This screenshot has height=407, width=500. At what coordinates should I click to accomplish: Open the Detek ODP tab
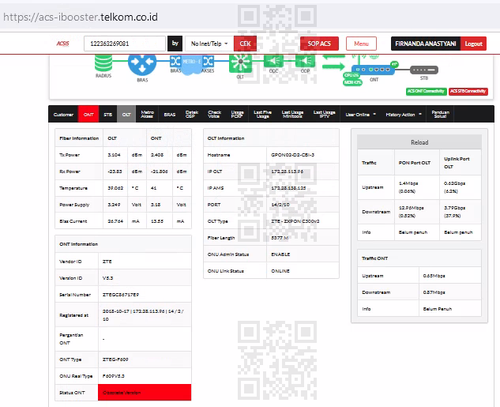pyautogui.click(x=192, y=114)
